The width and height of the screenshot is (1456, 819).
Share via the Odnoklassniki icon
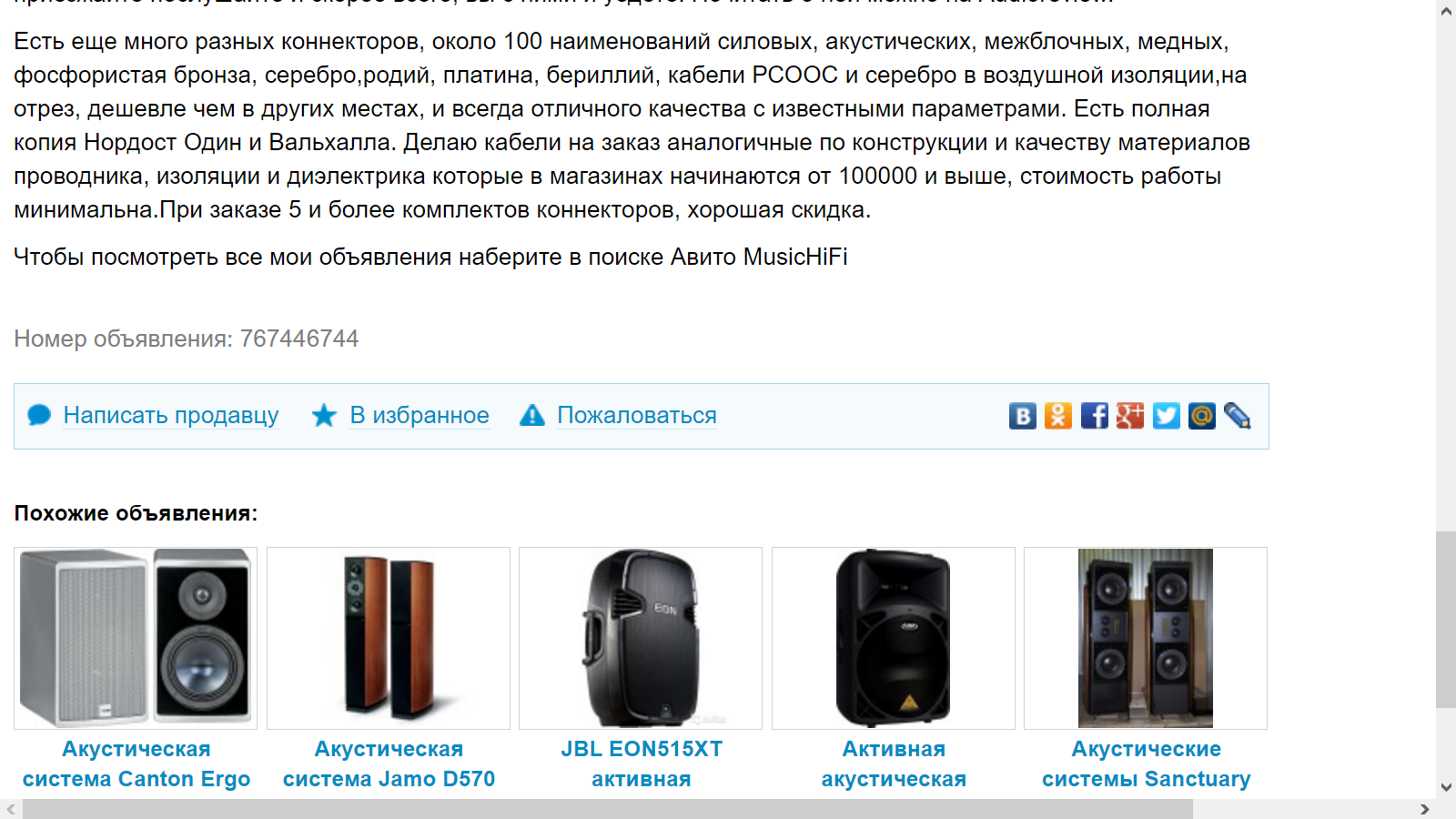[1057, 416]
